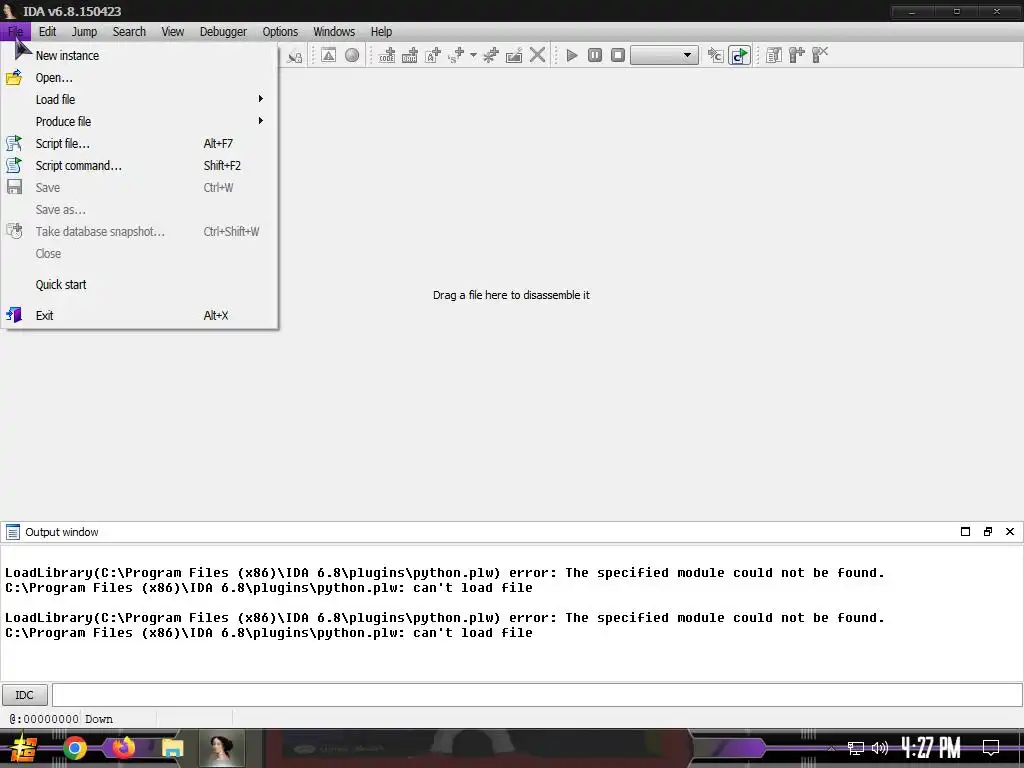Click the Output window title icon
The image size is (1024, 768).
point(12,532)
